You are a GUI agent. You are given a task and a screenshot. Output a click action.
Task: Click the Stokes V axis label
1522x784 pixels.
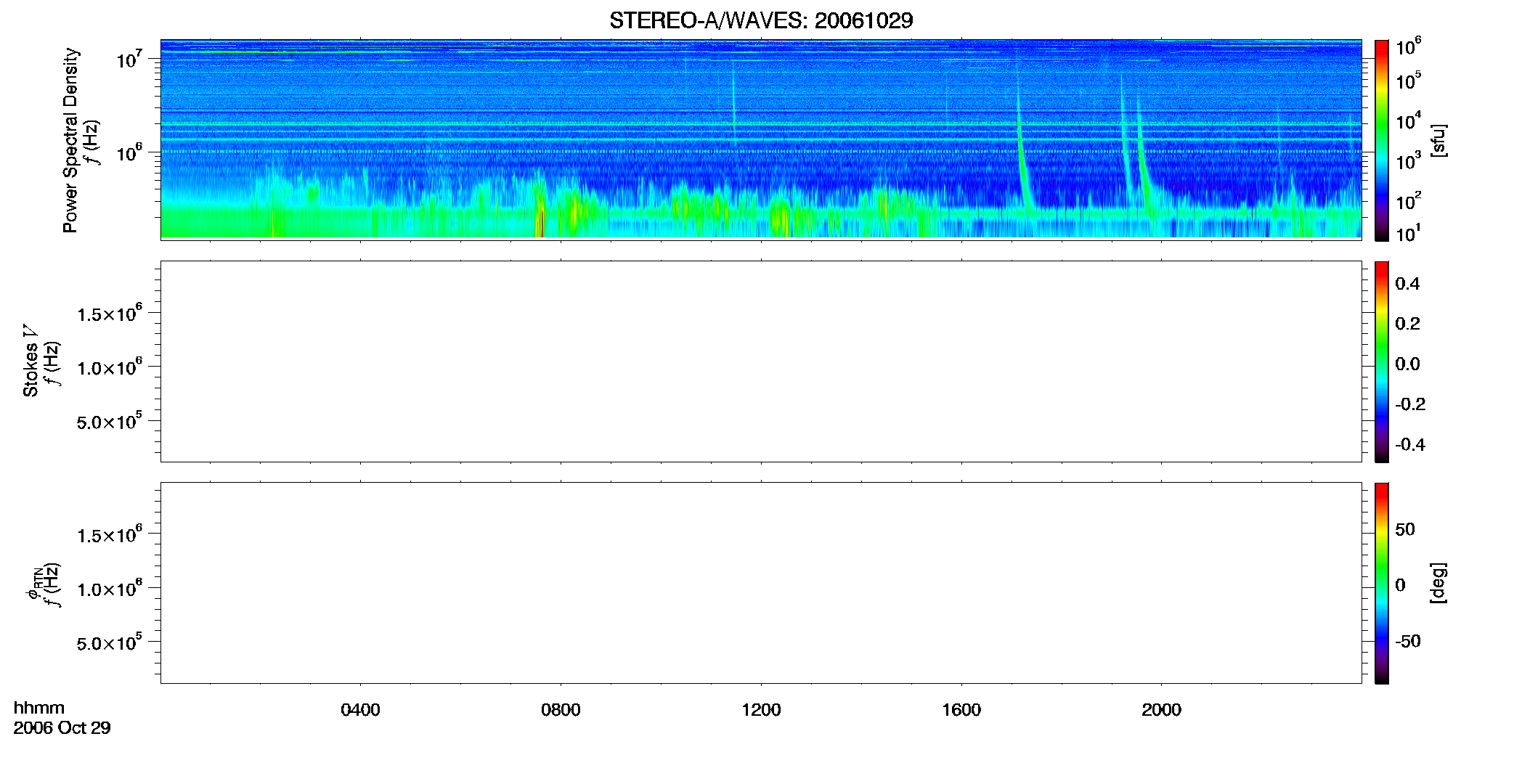[30, 361]
